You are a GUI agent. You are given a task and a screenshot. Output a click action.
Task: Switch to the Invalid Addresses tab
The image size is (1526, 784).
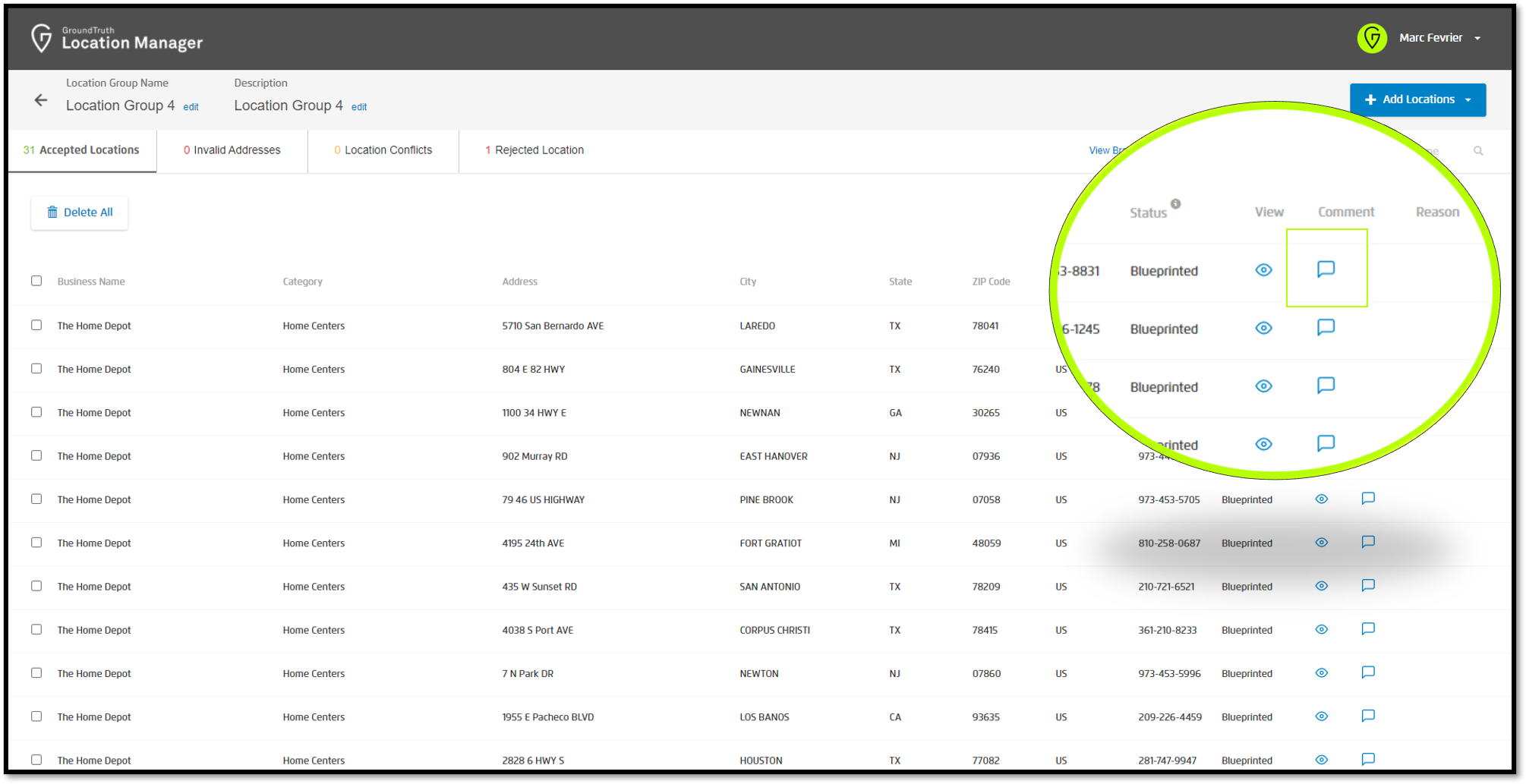click(232, 150)
